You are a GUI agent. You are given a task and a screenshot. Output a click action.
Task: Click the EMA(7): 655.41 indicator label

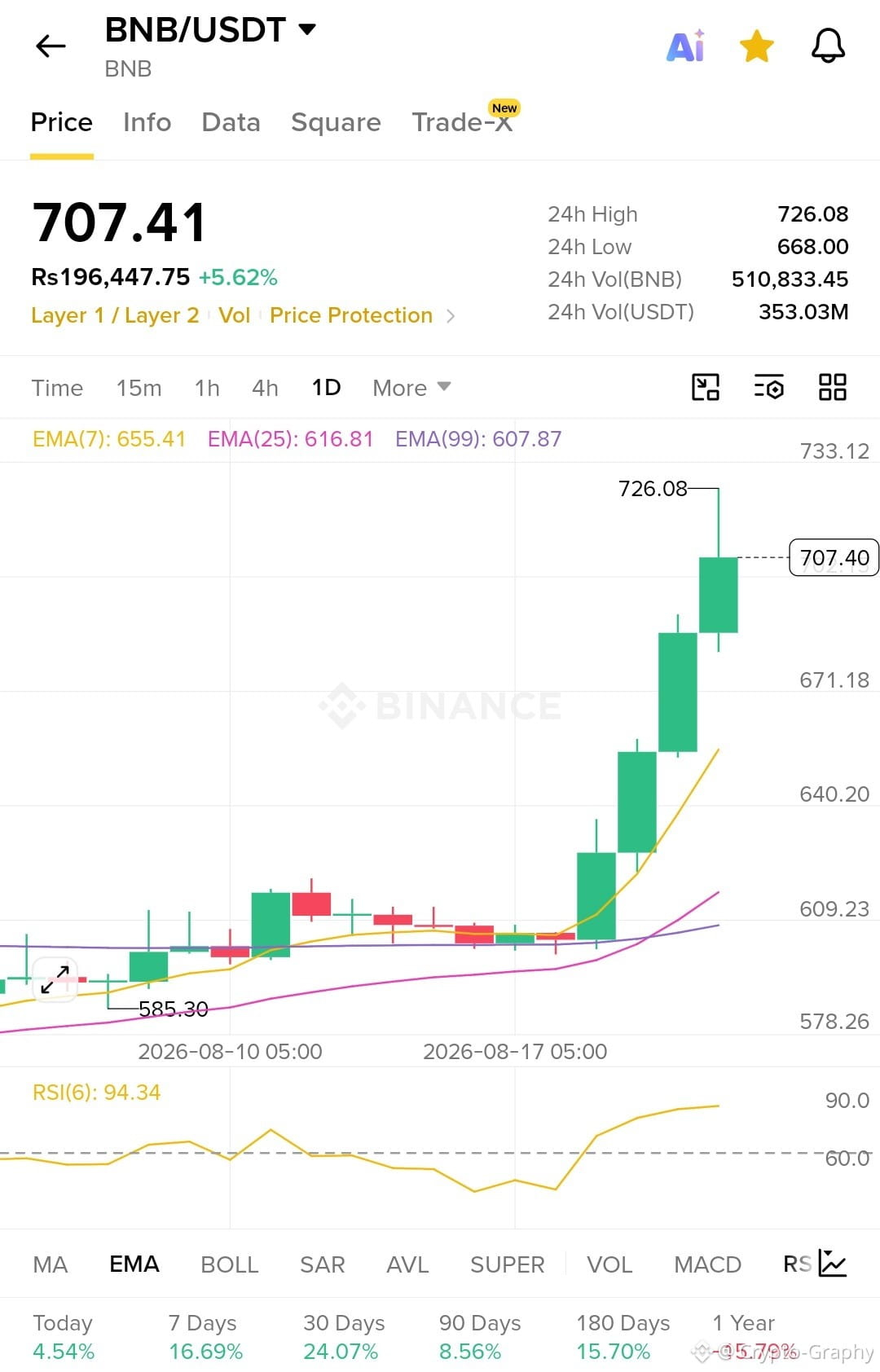(x=109, y=439)
